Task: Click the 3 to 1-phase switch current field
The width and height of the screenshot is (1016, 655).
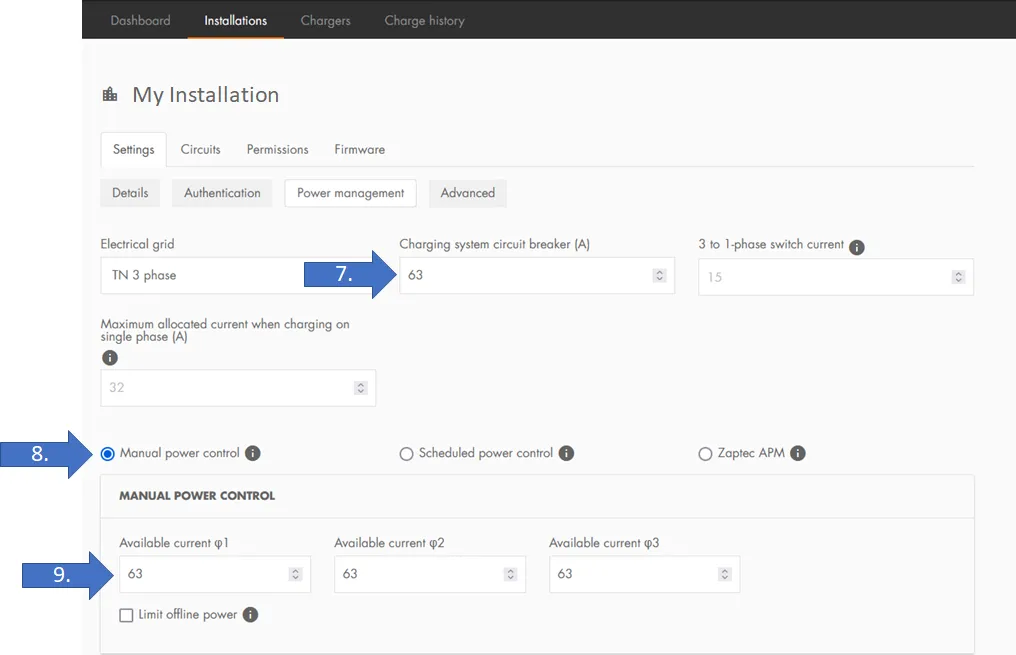Action: point(836,277)
